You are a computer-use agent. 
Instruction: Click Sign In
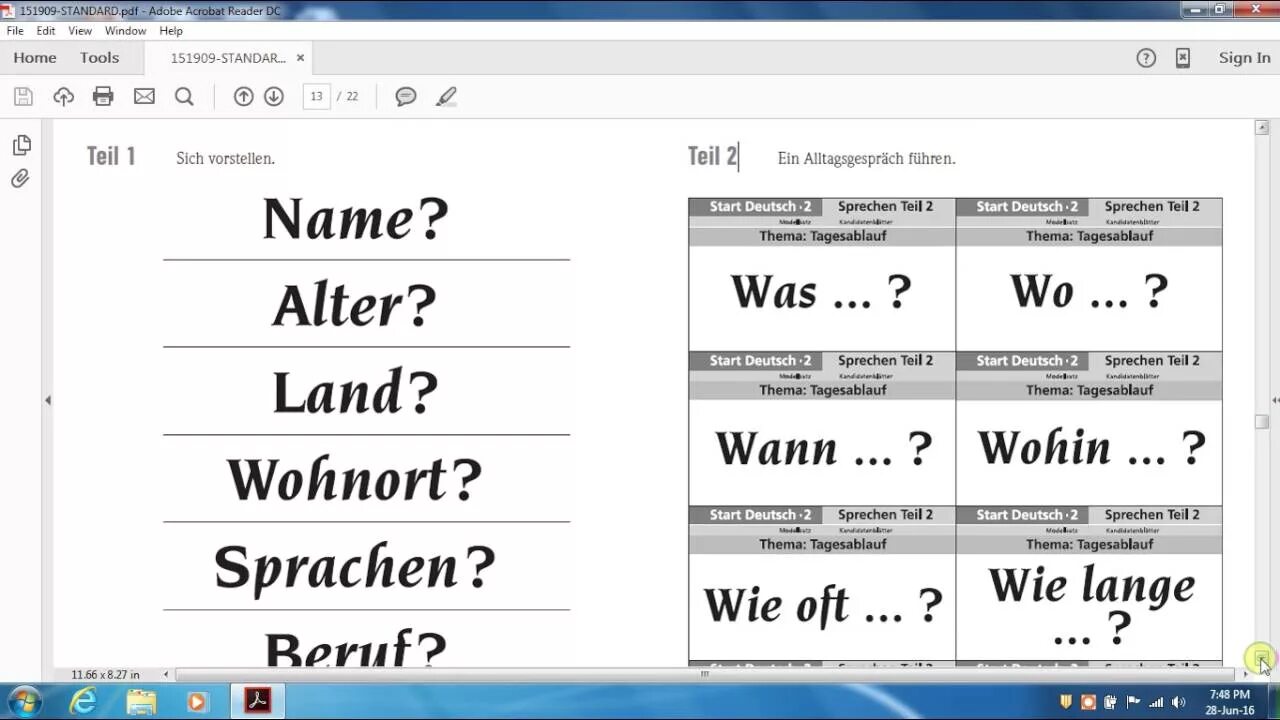(1244, 58)
